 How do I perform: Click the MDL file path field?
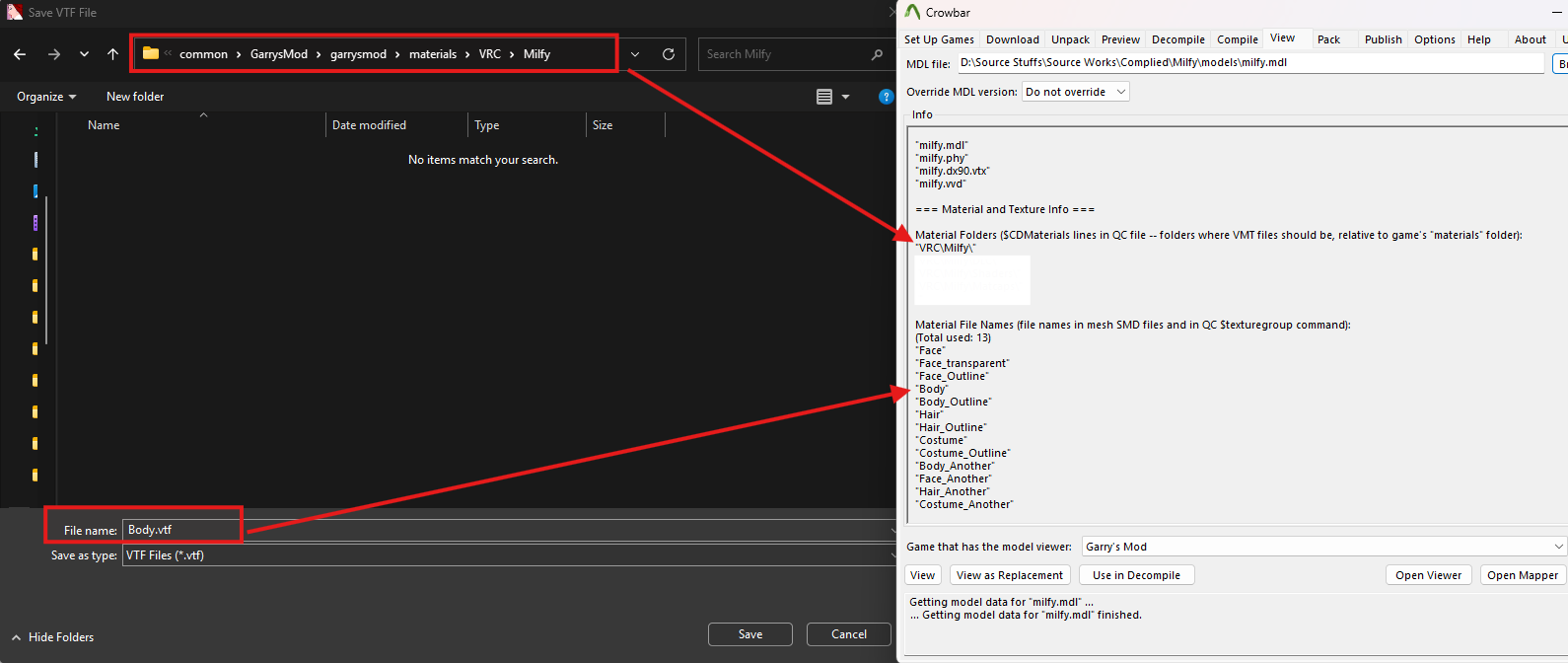1250,62
